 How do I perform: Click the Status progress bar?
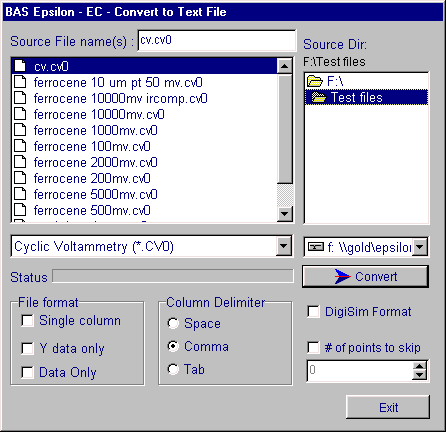(173, 276)
